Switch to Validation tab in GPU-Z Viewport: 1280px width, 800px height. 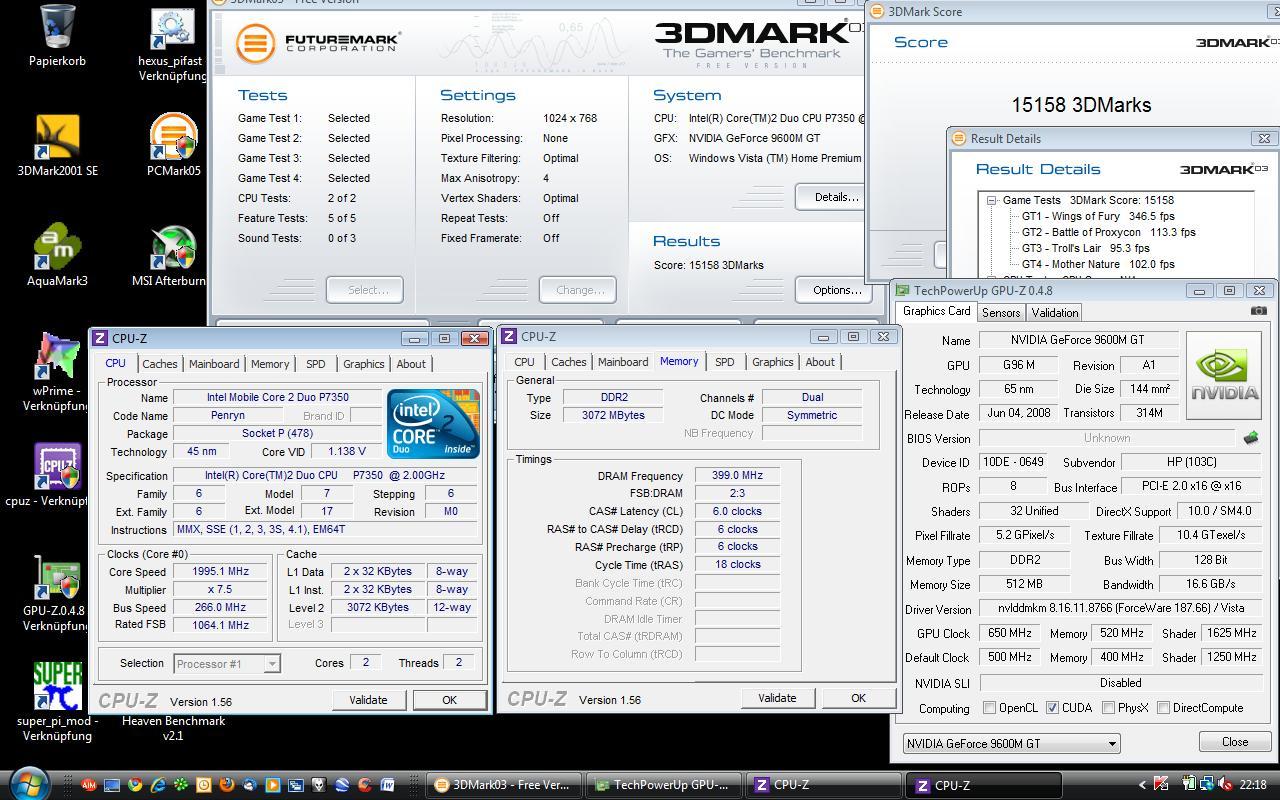coord(1055,313)
